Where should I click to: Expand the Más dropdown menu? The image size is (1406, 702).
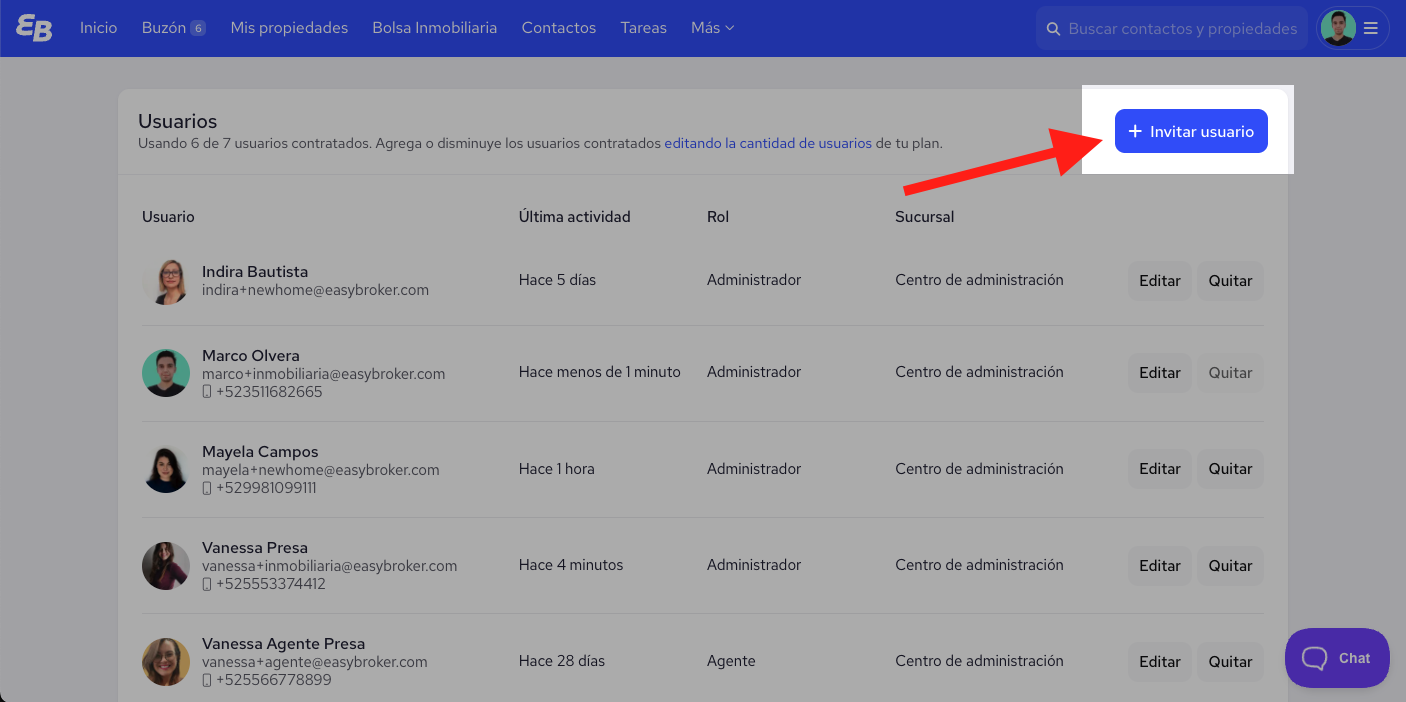point(712,28)
